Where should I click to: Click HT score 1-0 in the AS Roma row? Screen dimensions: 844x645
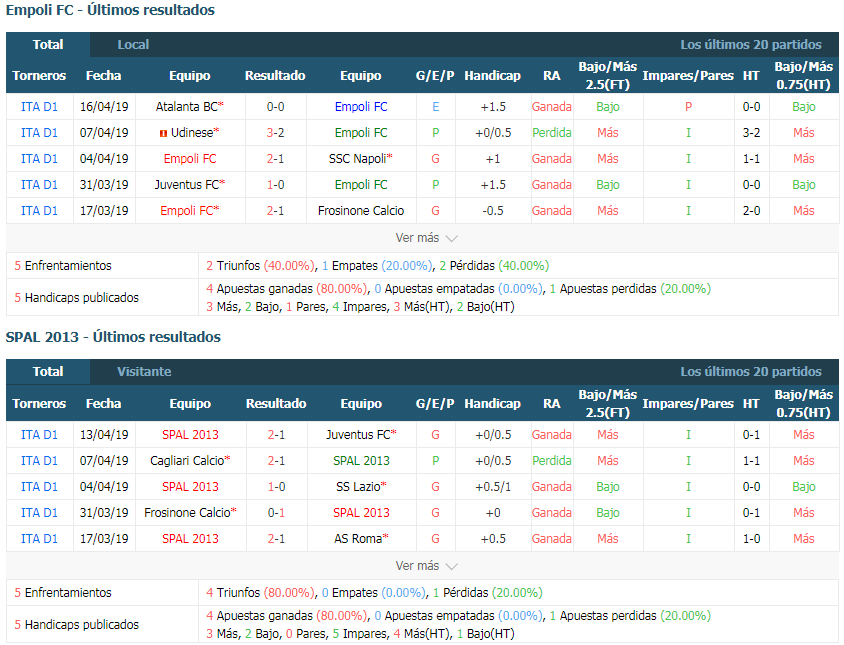(x=751, y=538)
